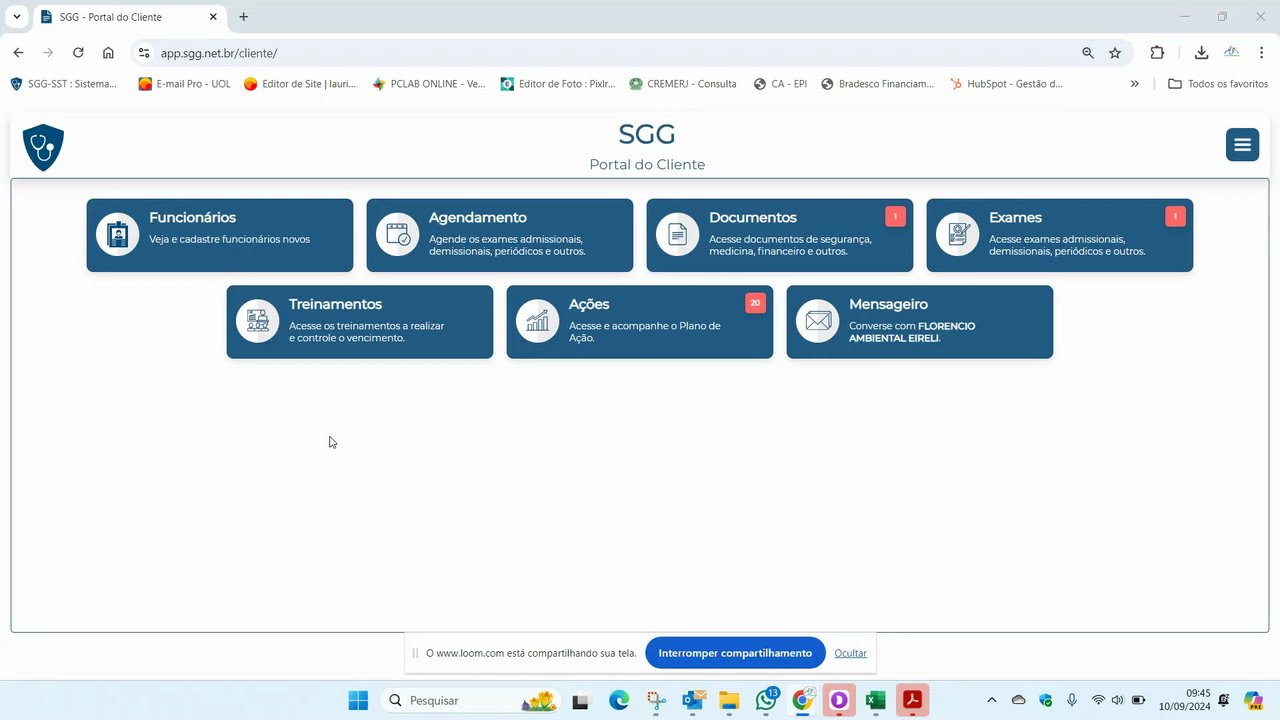Open the Mensageiro envelope icon
The image size is (1280, 720).
(x=818, y=321)
